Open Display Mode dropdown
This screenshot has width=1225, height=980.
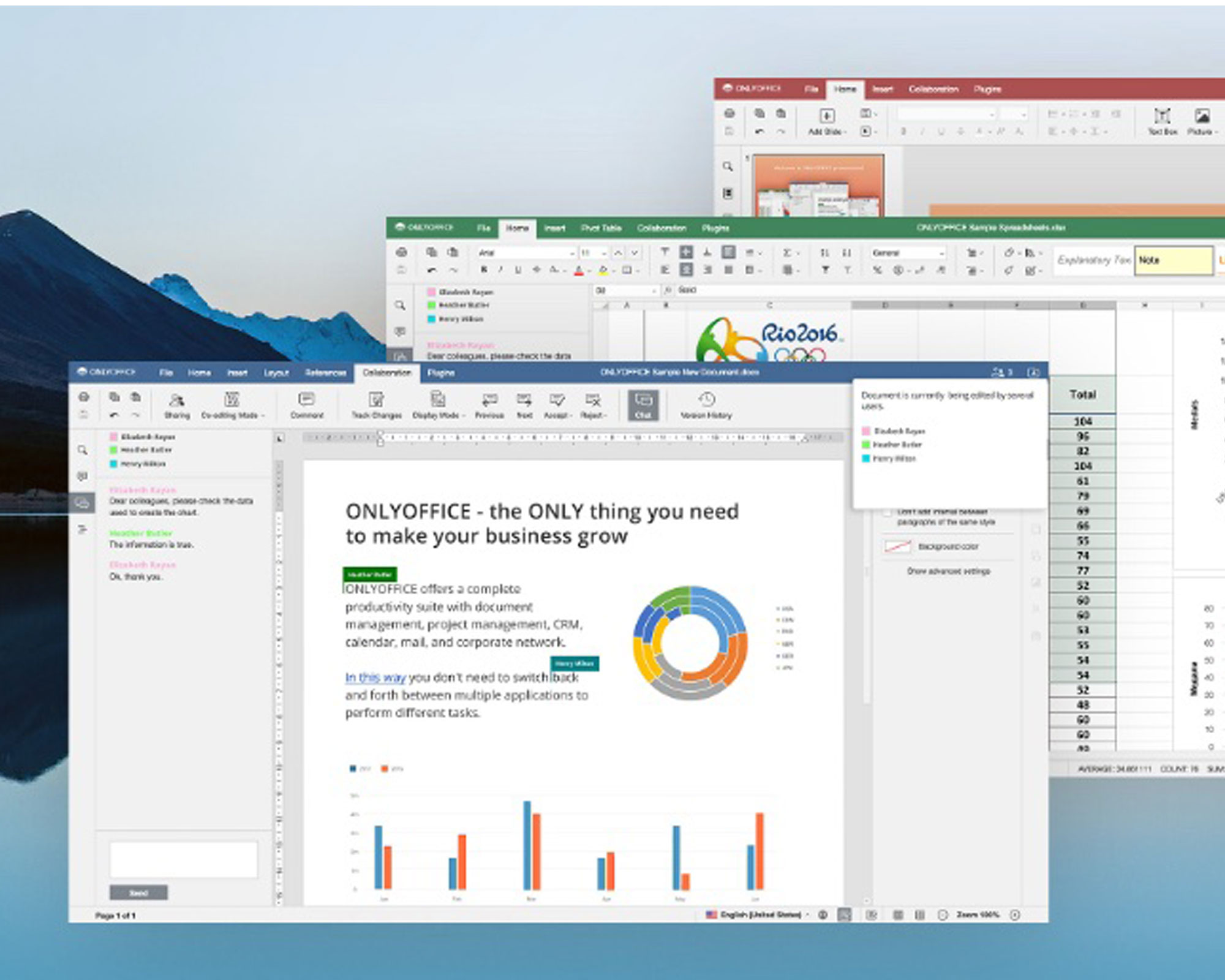438,406
